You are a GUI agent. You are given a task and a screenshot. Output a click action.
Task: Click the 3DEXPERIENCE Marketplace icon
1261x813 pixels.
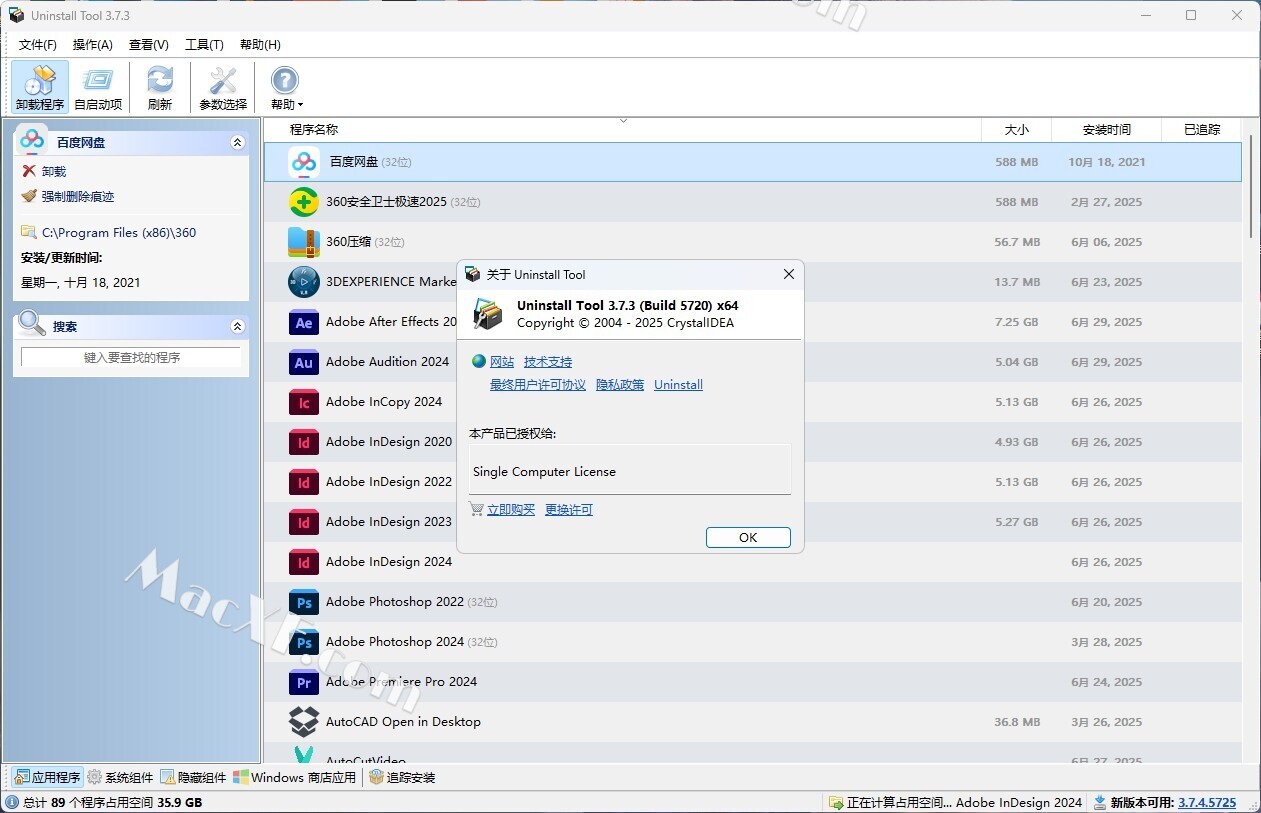click(x=304, y=282)
